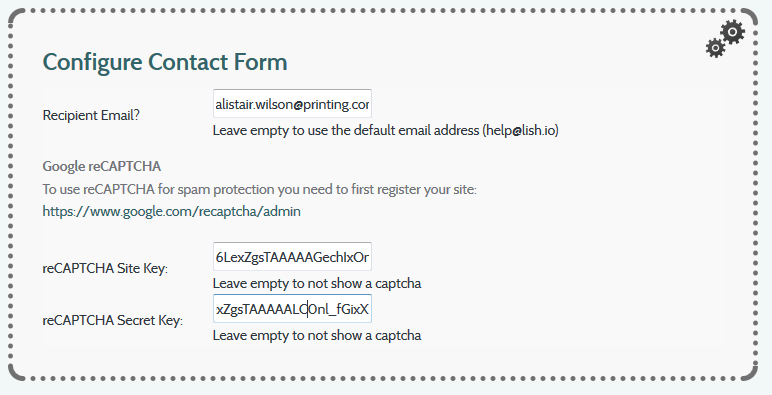Click the gears settings icon
Image resolution: width=772 pixels, height=395 pixels.
coord(725,38)
